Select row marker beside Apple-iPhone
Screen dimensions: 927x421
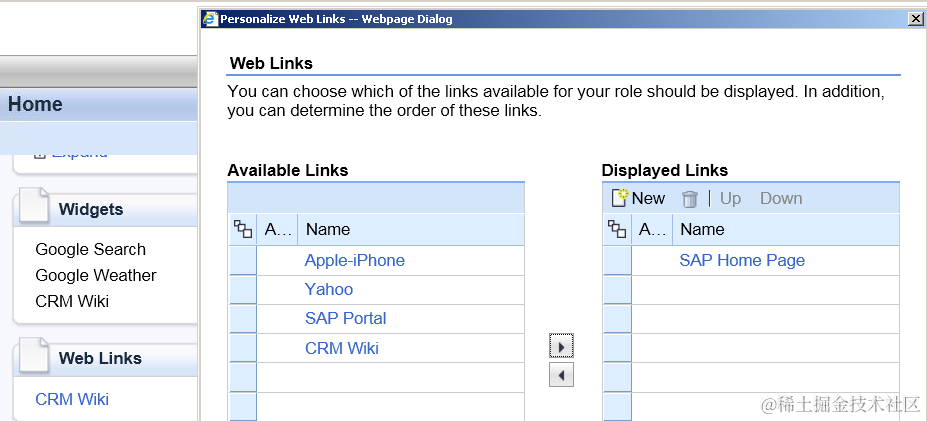point(242,261)
